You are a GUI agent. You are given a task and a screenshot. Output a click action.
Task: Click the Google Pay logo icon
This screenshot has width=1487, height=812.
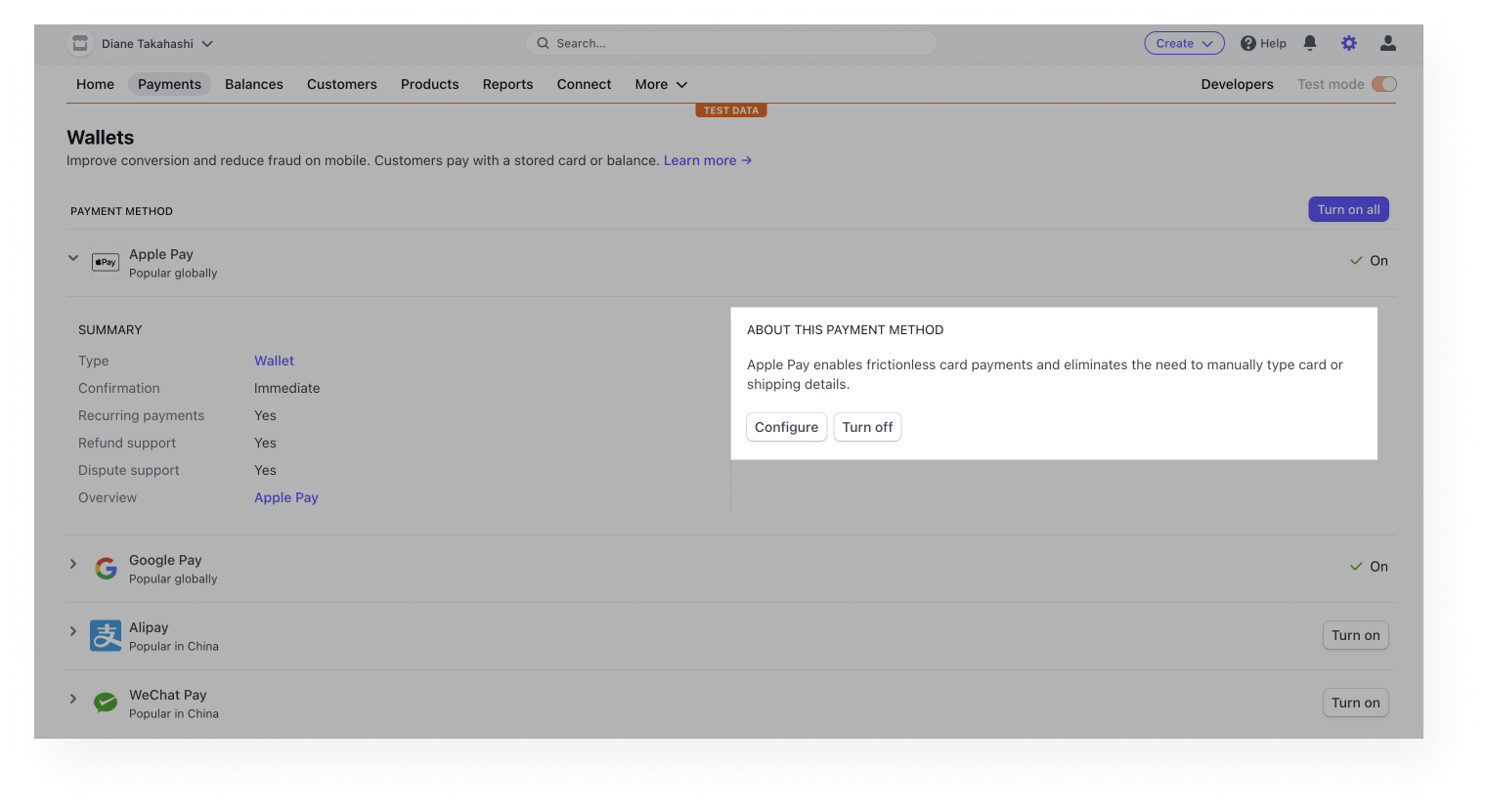(x=105, y=568)
